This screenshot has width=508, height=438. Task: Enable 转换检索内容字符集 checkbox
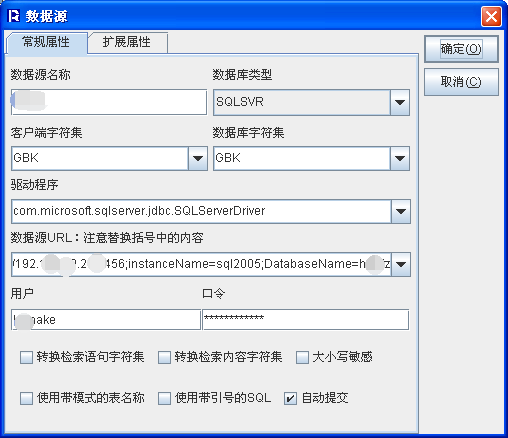(164, 357)
